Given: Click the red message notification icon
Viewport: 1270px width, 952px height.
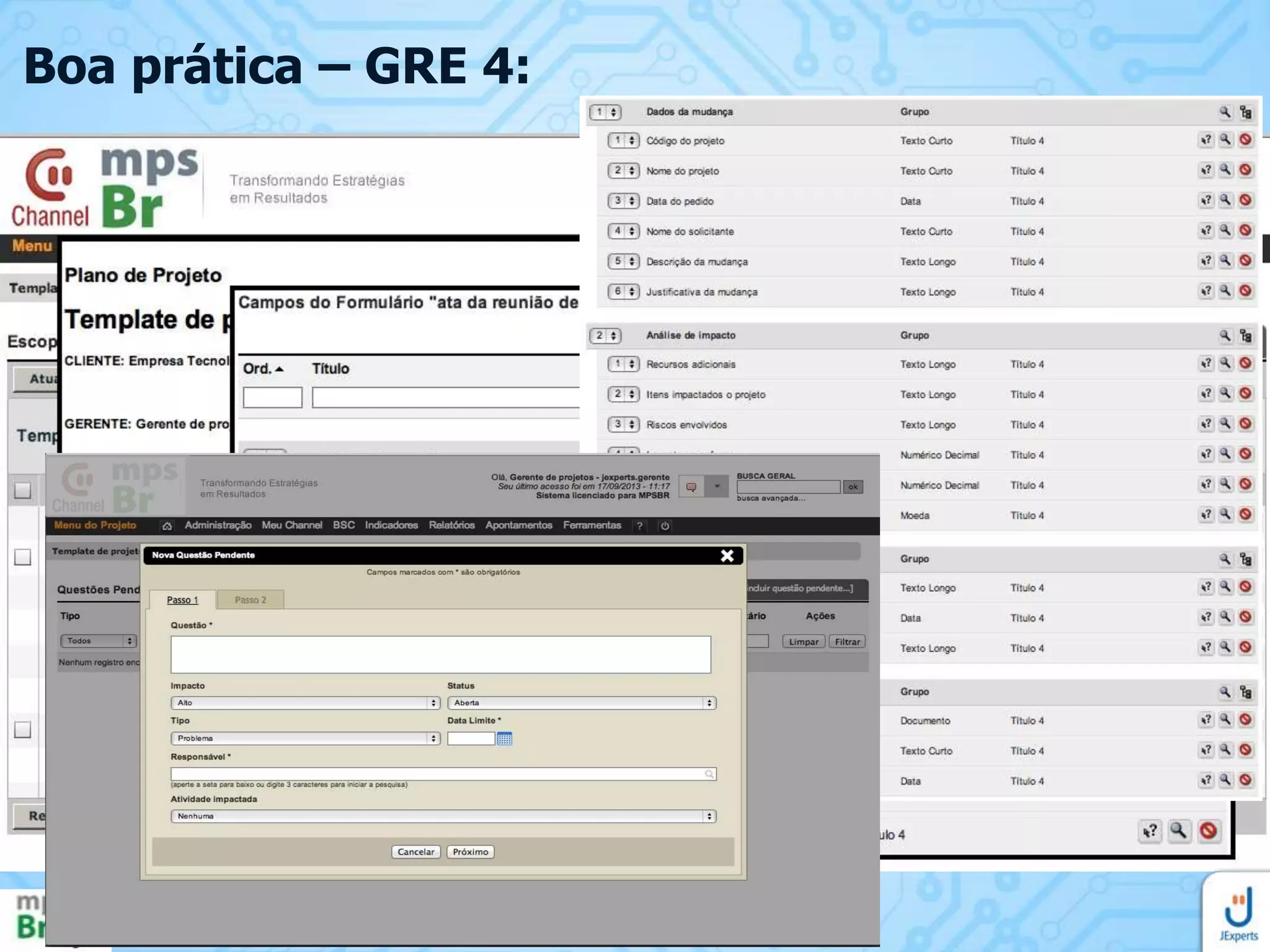Looking at the screenshot, I should coord(691,487).
